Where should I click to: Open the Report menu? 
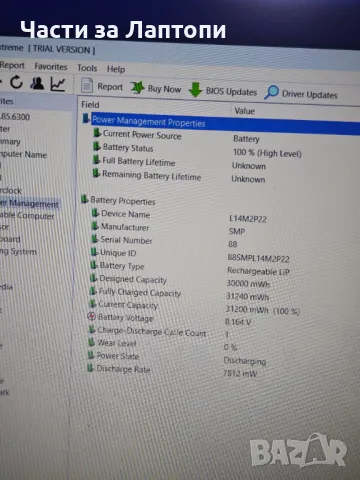(12, 65)
